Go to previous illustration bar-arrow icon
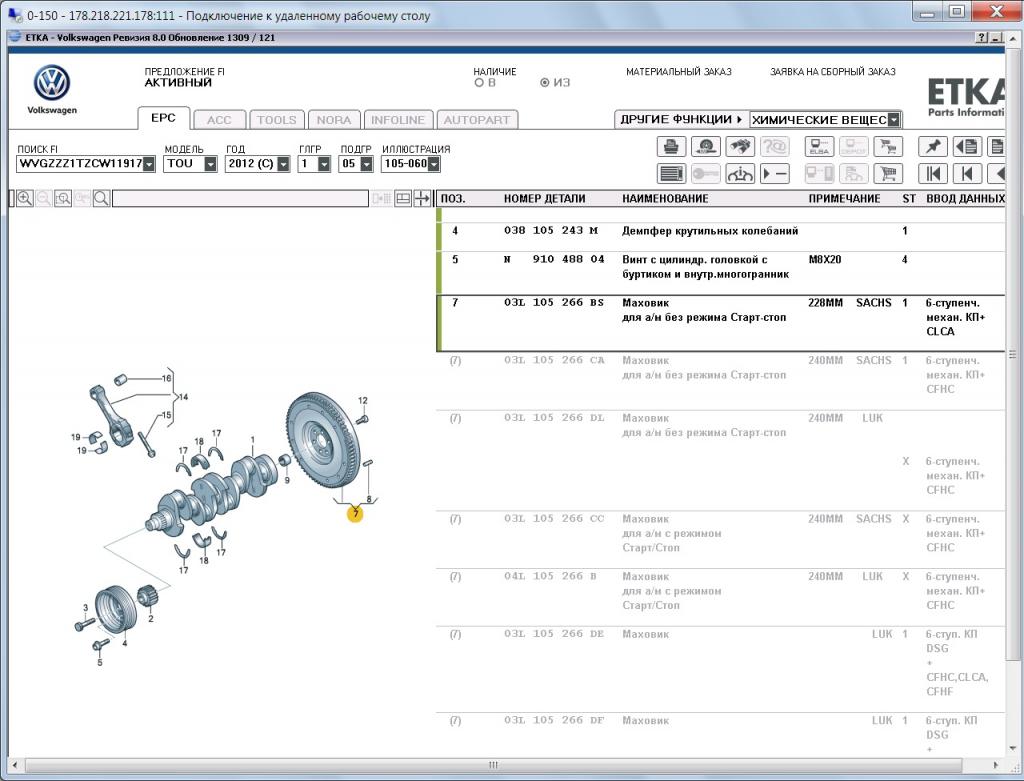Viewport: 1024px width, 781px height. click(967, 174)
